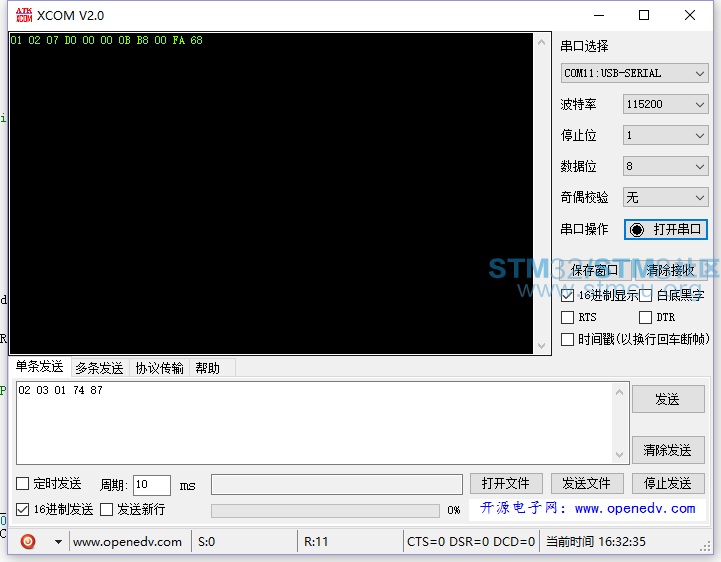Click the received hex data line in the black window

point(106,40)
